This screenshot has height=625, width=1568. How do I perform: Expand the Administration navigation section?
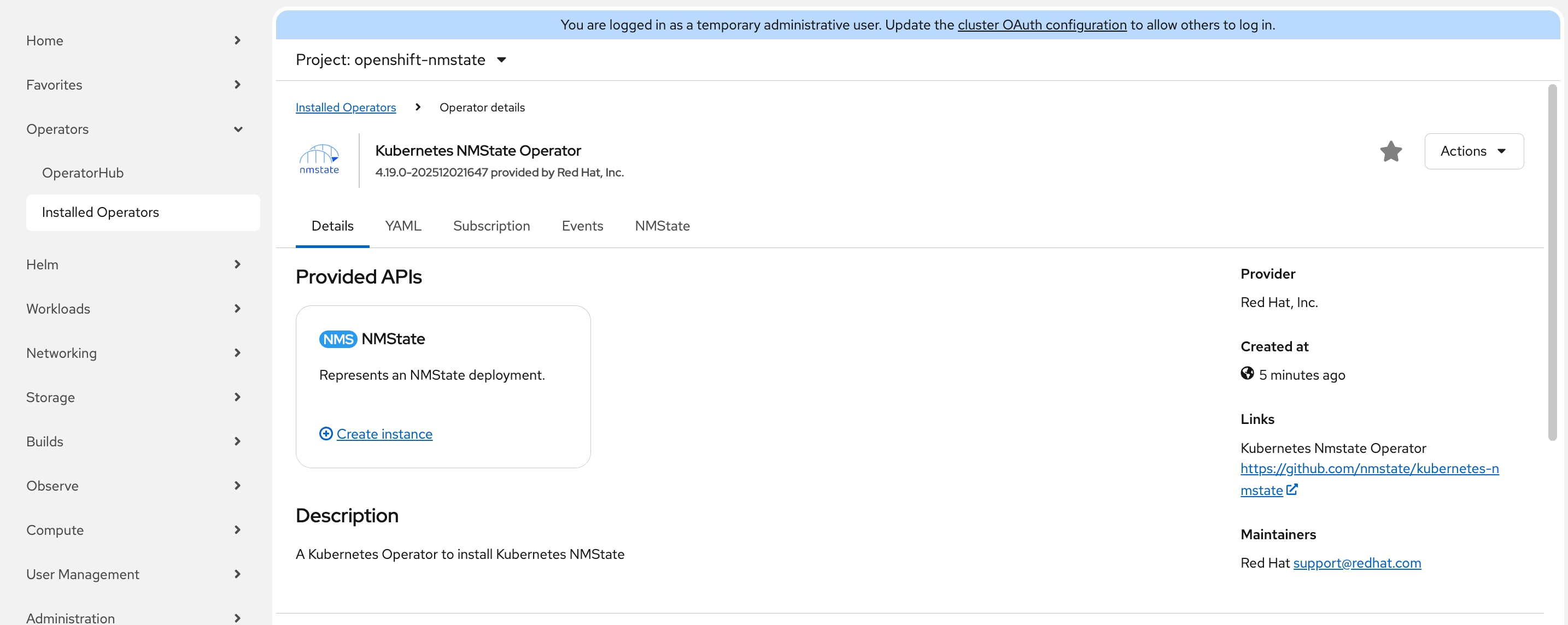tap(134, 618)
